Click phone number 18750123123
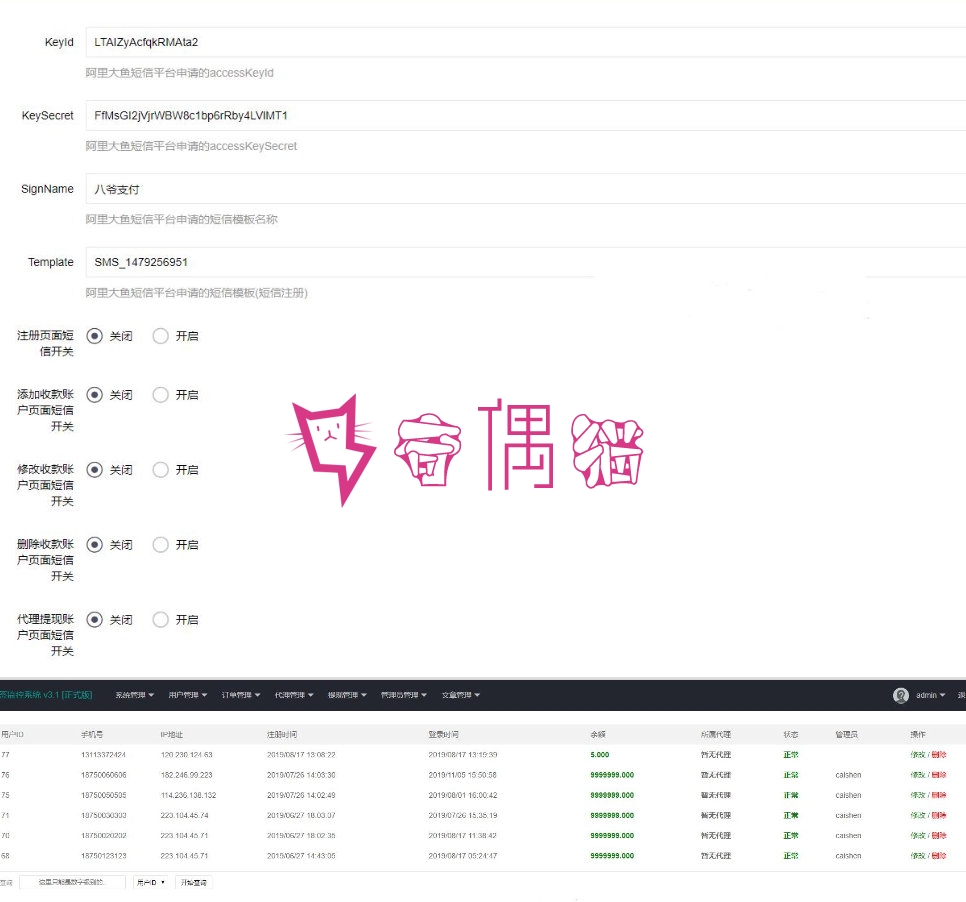This screenshot has height=902, width=966. pos(104,856)
